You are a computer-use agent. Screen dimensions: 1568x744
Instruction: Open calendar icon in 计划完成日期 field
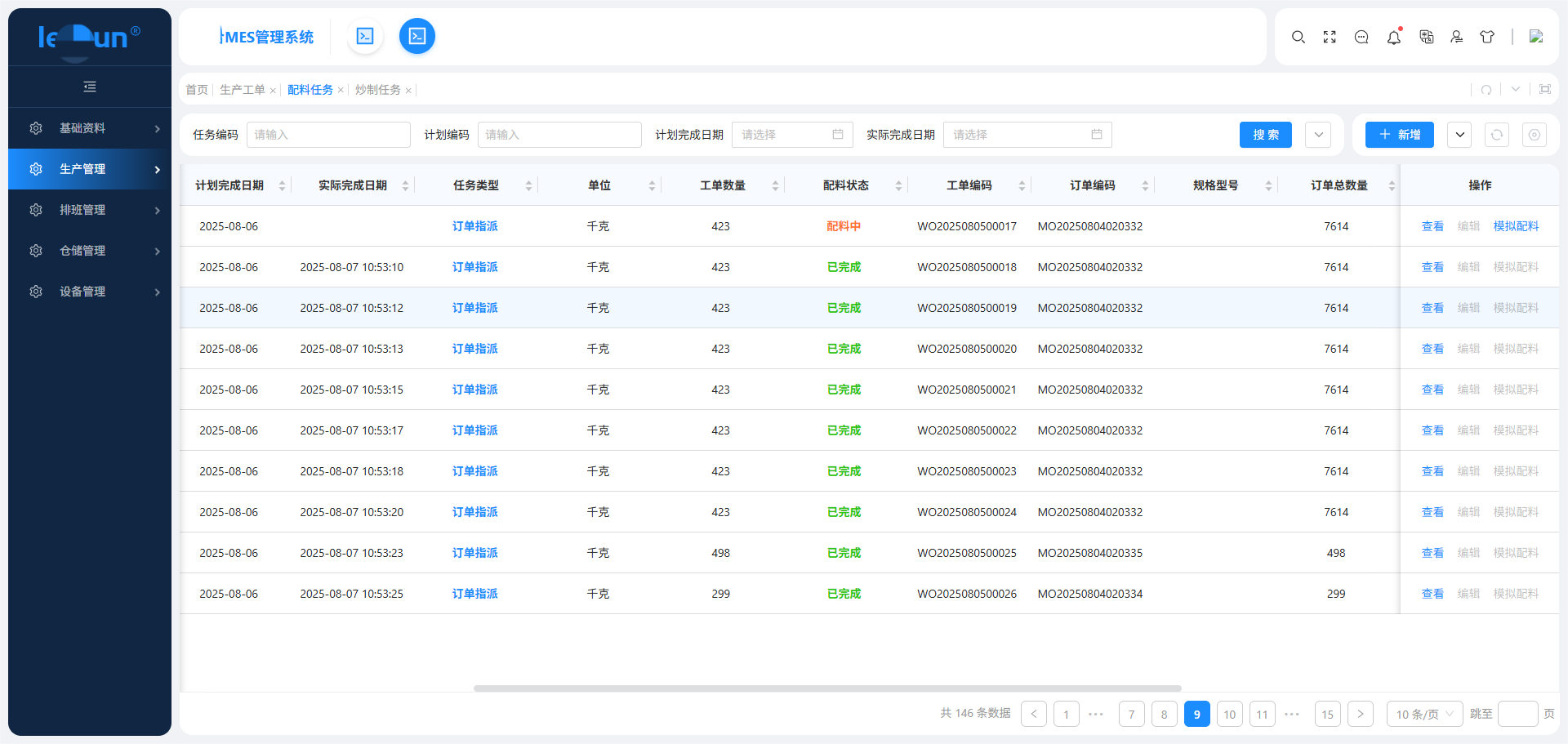tap(838, 134)
